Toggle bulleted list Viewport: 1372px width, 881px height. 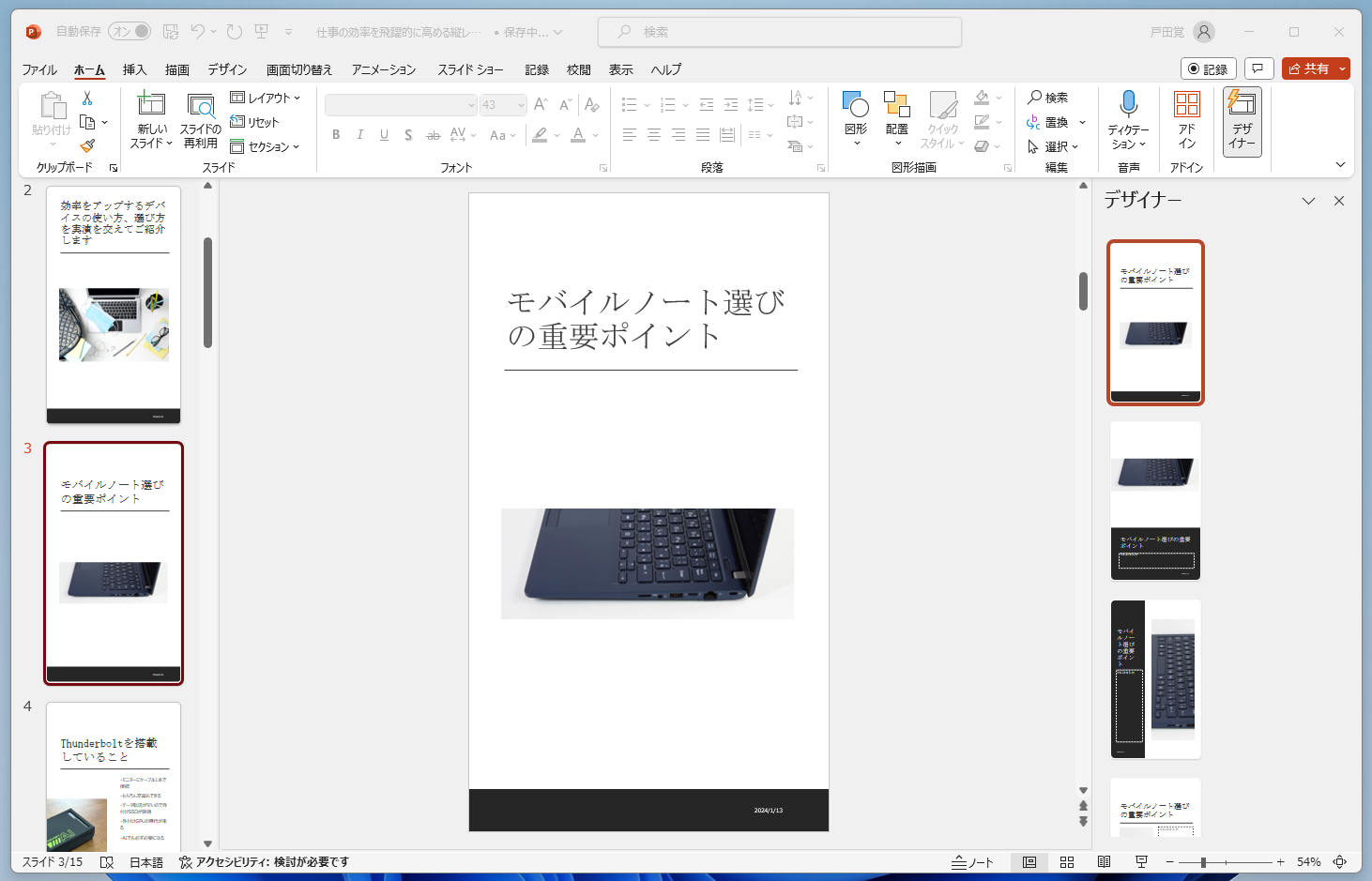(629, 105)
